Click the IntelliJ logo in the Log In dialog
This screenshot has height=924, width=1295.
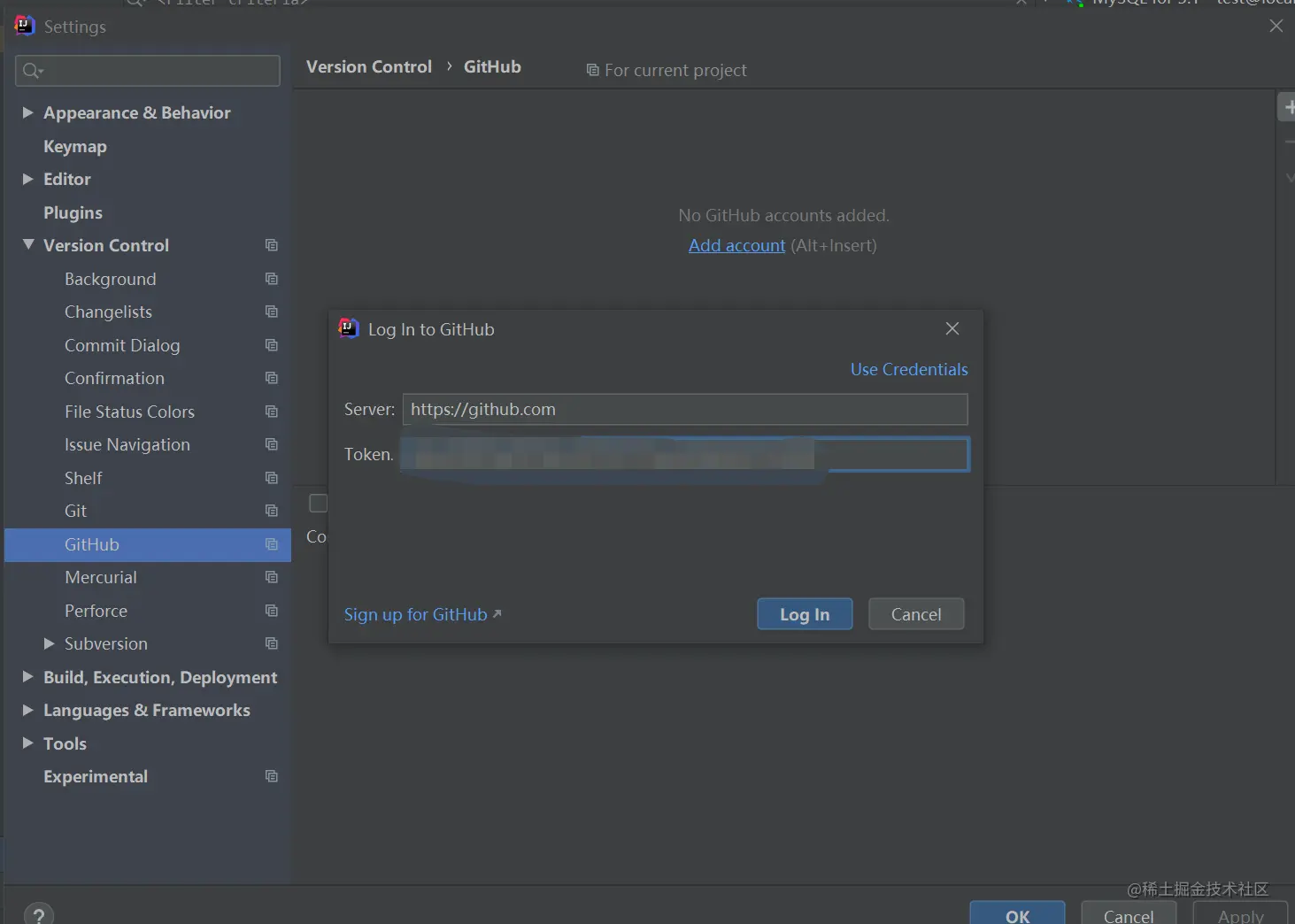click(x=349, y=328)
